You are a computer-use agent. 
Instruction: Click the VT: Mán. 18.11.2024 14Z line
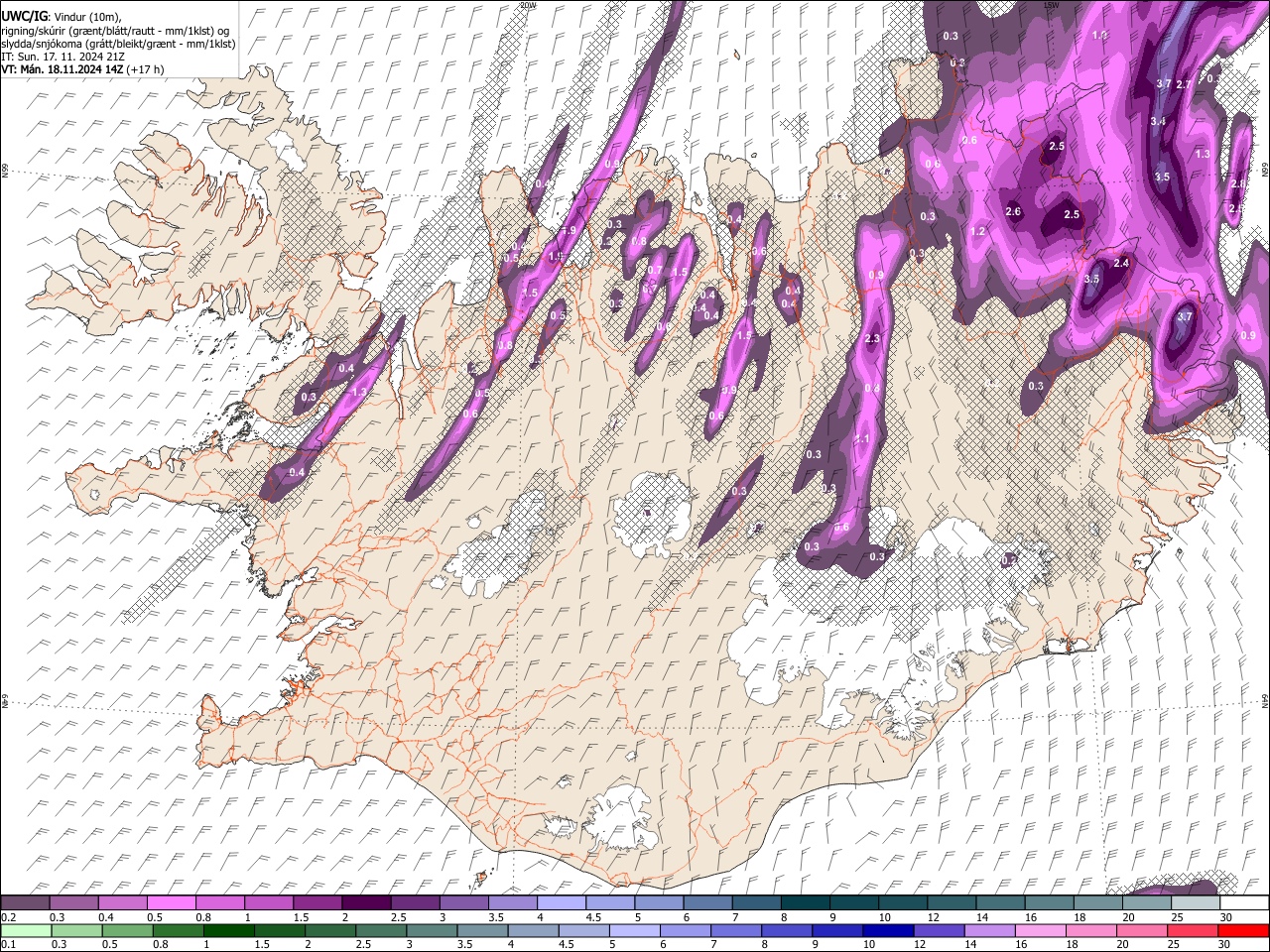[x=82, y=69]
